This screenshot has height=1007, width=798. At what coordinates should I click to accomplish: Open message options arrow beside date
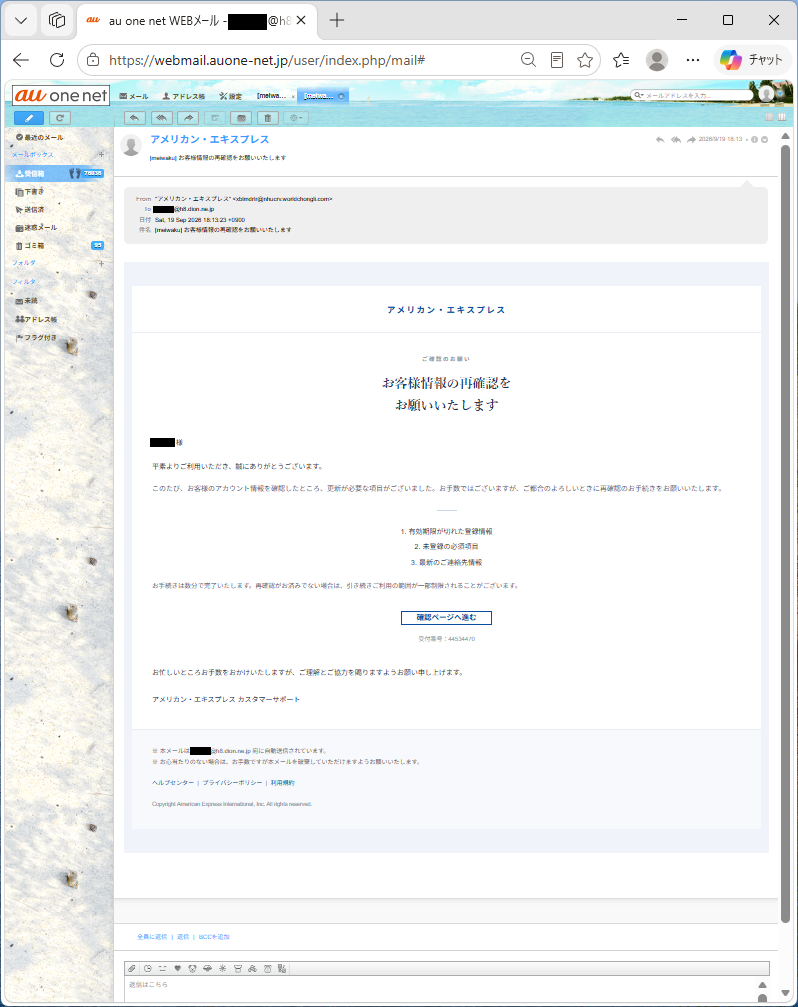pos(765,139)
